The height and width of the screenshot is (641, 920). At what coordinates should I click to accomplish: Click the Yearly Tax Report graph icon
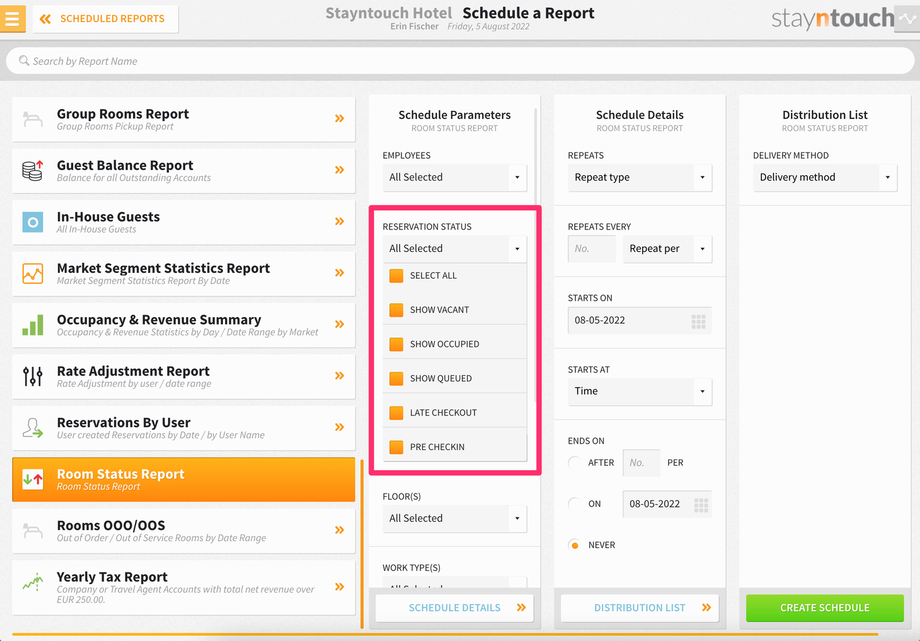click(x=33, y=582)
